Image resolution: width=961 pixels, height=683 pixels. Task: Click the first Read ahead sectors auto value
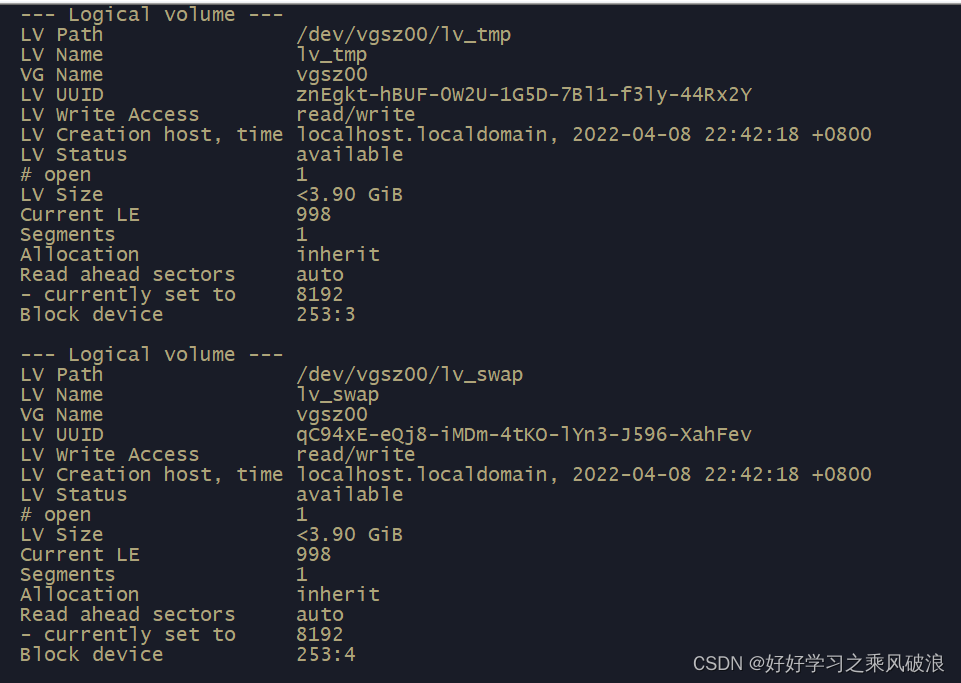319,274
